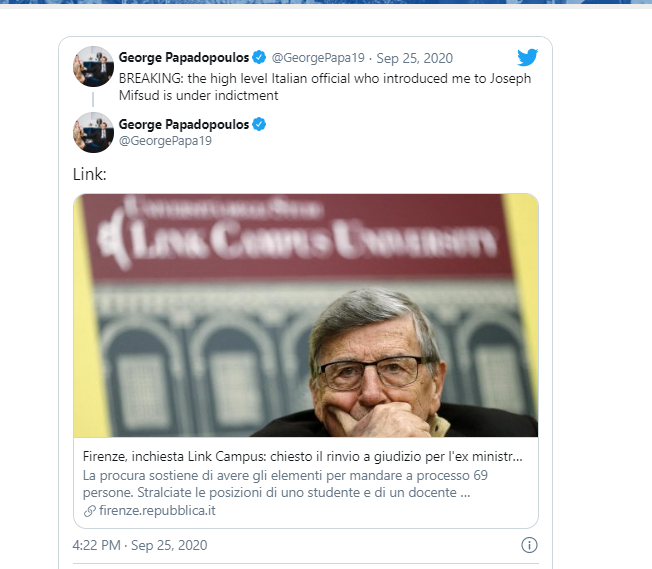Open George Papadopoulos name in second tweet
Image resolution: width=652 pixels, height=569 pixels.
pos(183,124)
